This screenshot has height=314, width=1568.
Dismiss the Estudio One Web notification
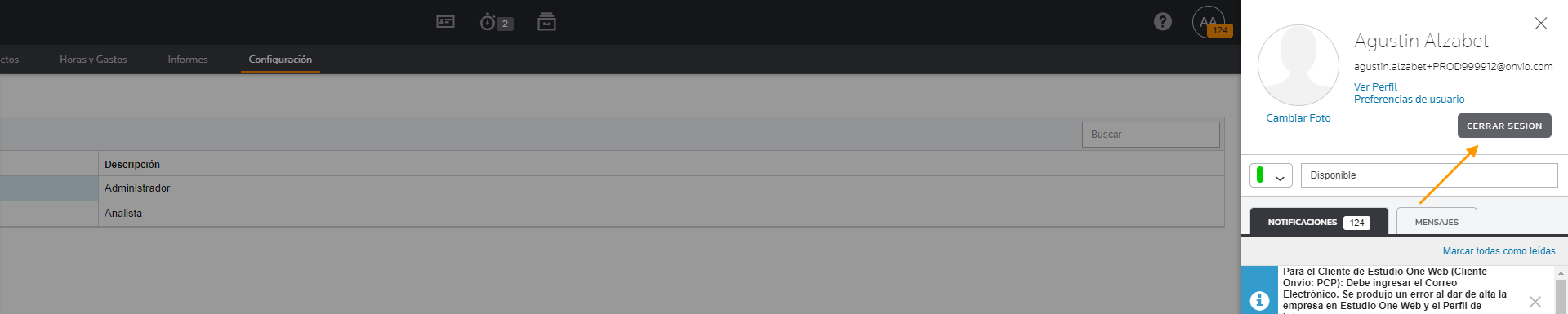1535,302
